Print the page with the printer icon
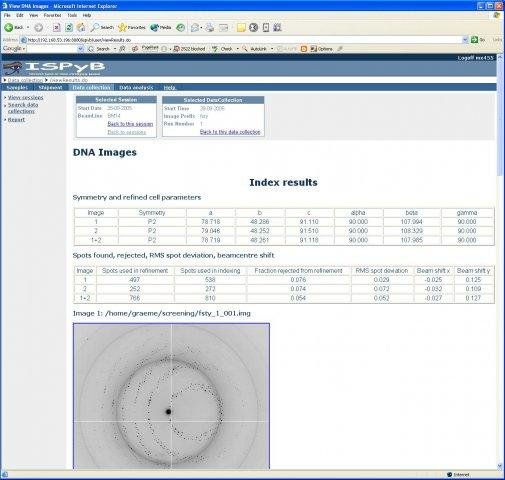Viewport: 505px width, 480px height. tap(210, 27)
